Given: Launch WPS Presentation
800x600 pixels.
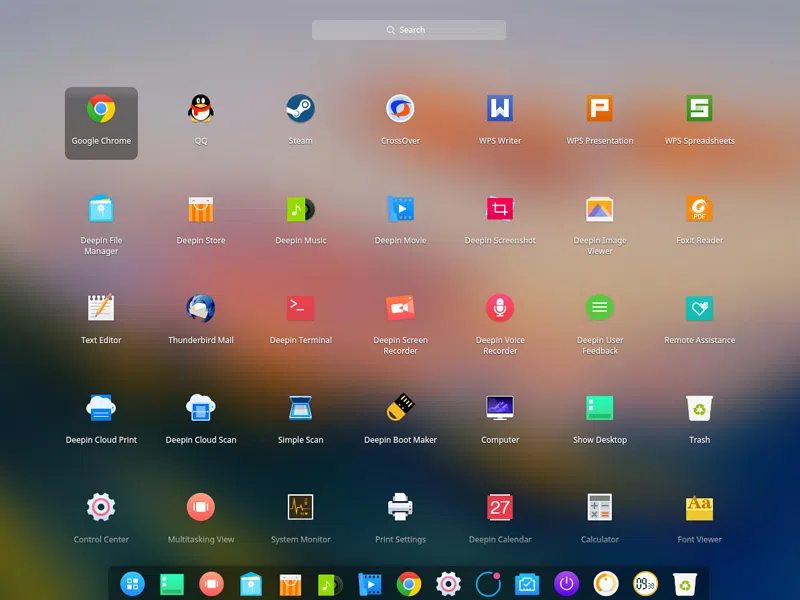Looking at the screenshot, I should coord(599,108).
